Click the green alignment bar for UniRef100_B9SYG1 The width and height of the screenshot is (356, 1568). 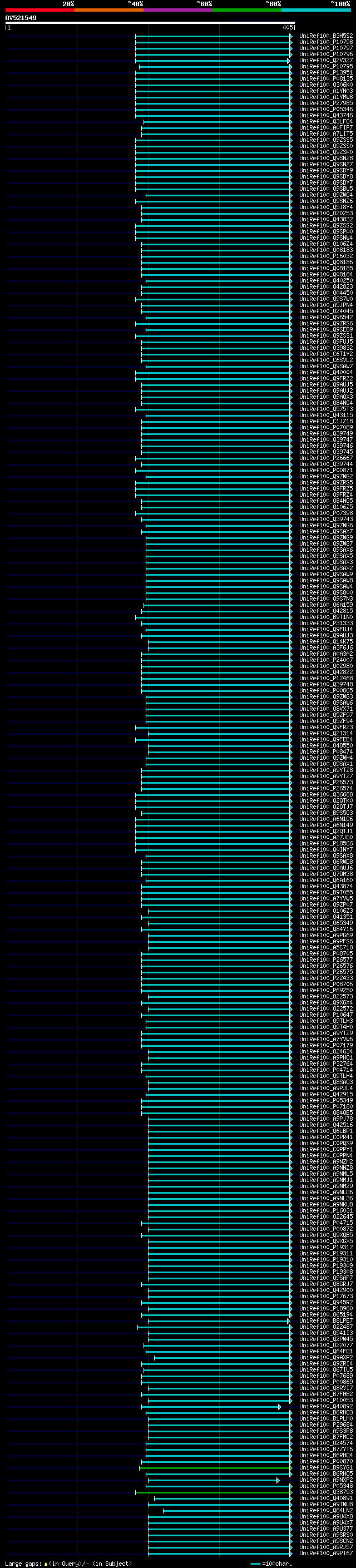(215, 1467)
